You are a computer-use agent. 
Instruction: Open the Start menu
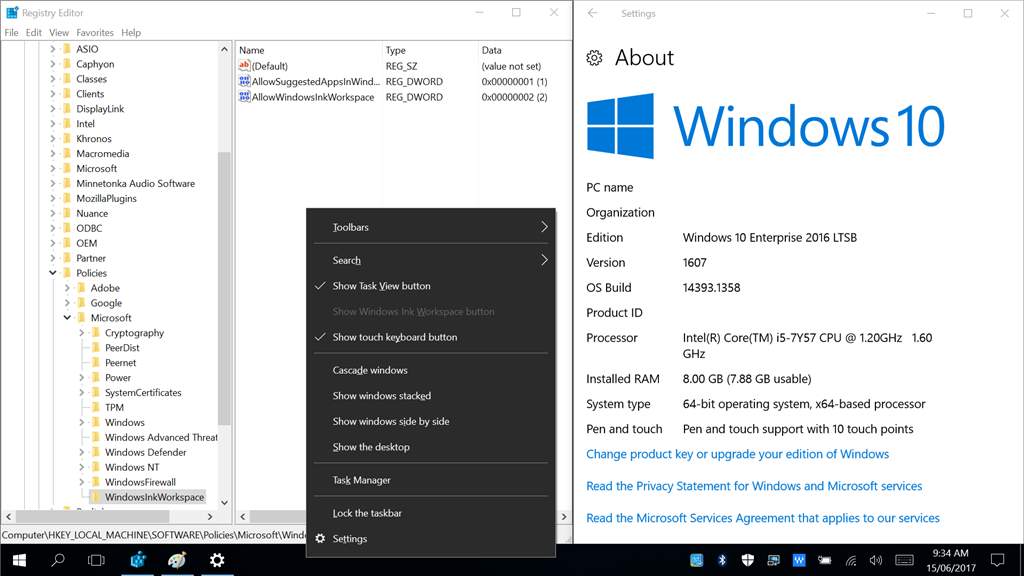point(19,560)
